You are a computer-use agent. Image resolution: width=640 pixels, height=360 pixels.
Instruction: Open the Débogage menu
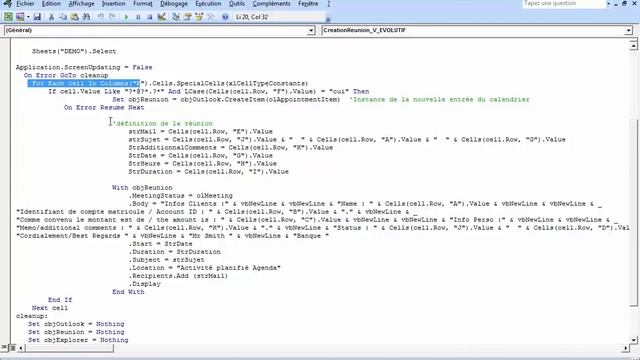[x=174, y=4]
